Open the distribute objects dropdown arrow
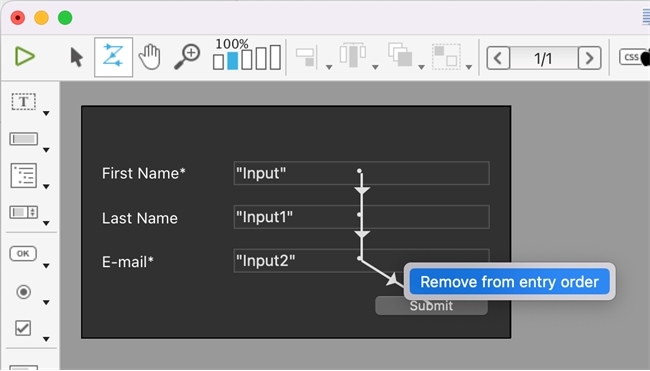The height and width of the screenshot is (371, 650). pos(375,67)
